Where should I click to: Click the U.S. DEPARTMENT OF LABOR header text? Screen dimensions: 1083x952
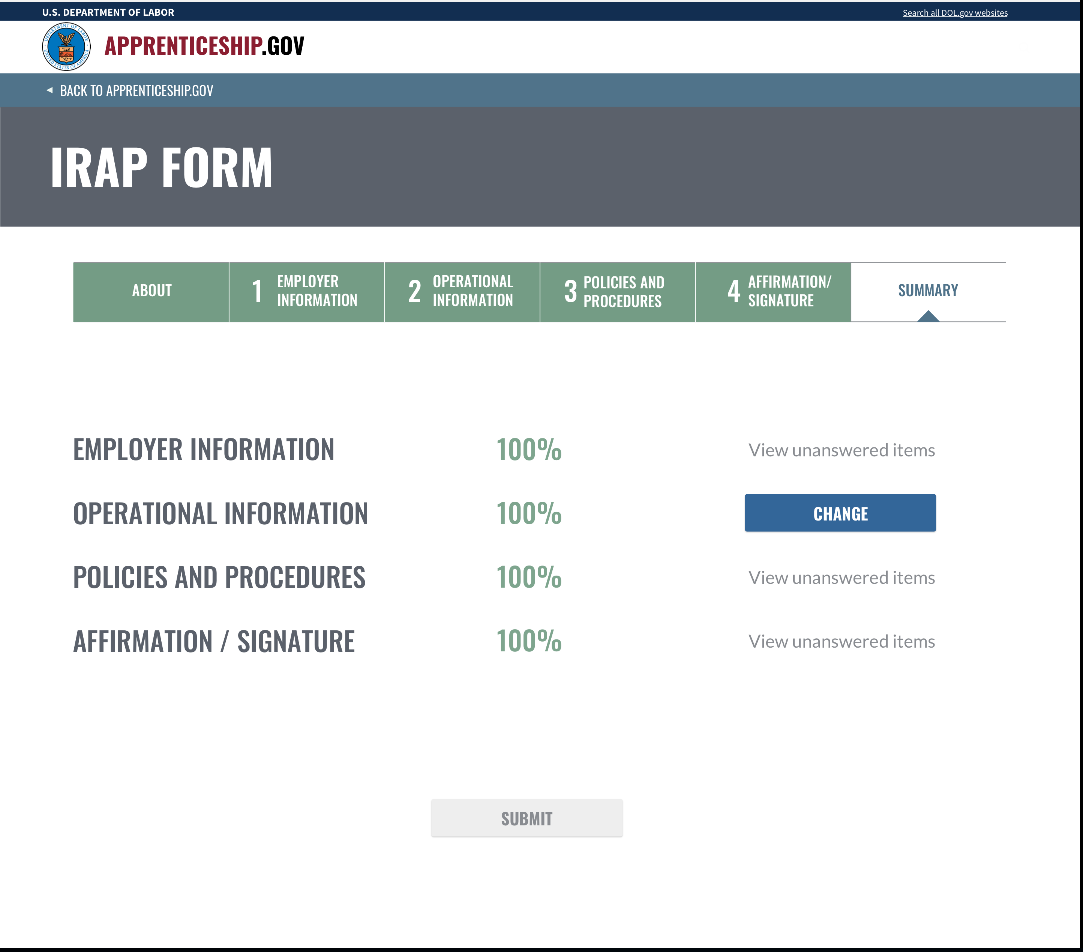108,12
